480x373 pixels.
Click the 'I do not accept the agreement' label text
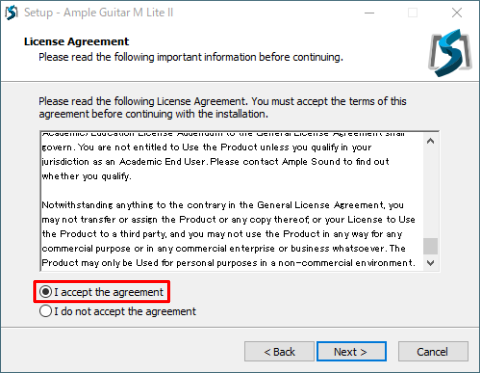click(x=125, y=311)
